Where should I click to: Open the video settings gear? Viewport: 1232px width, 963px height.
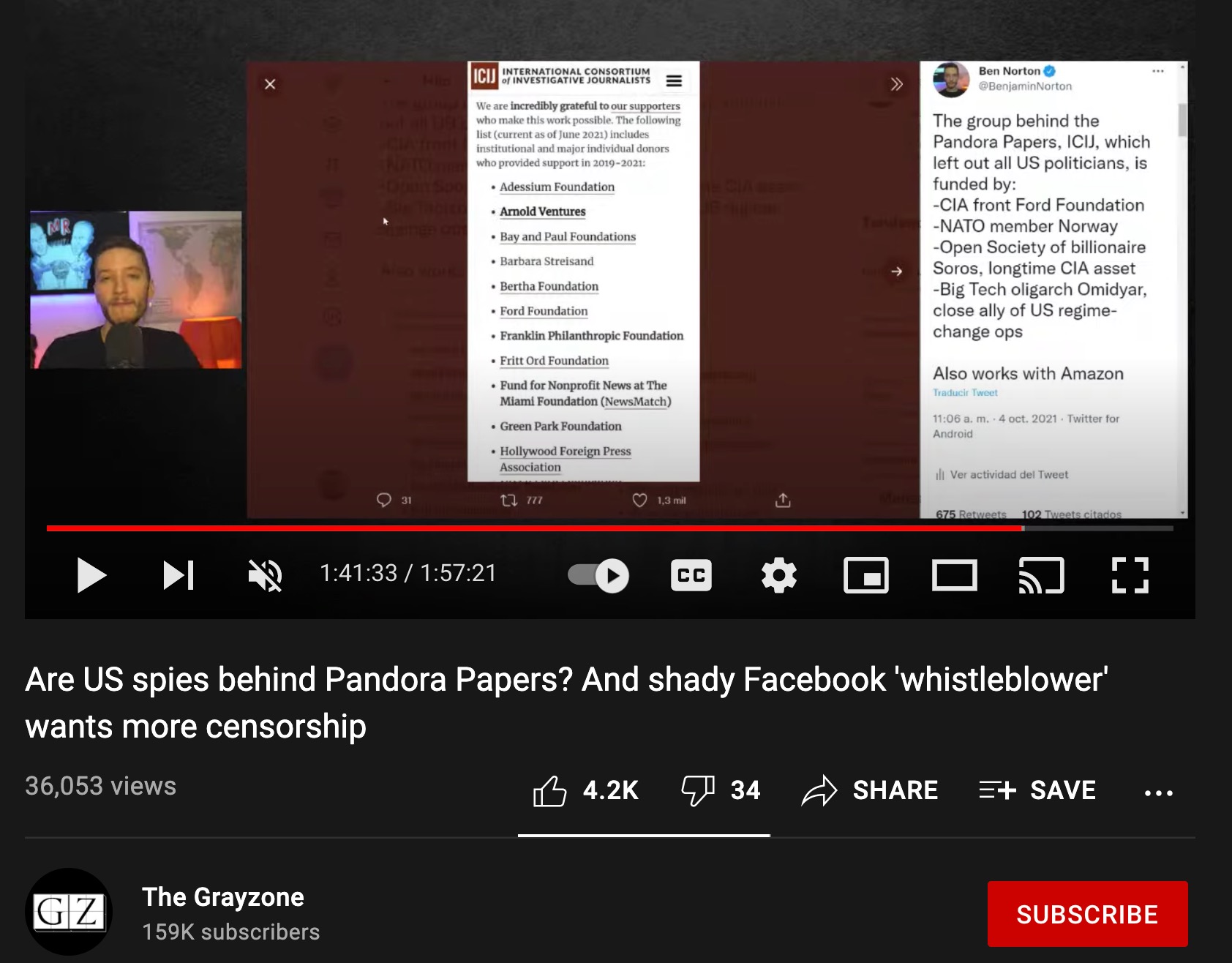point(778,575)
